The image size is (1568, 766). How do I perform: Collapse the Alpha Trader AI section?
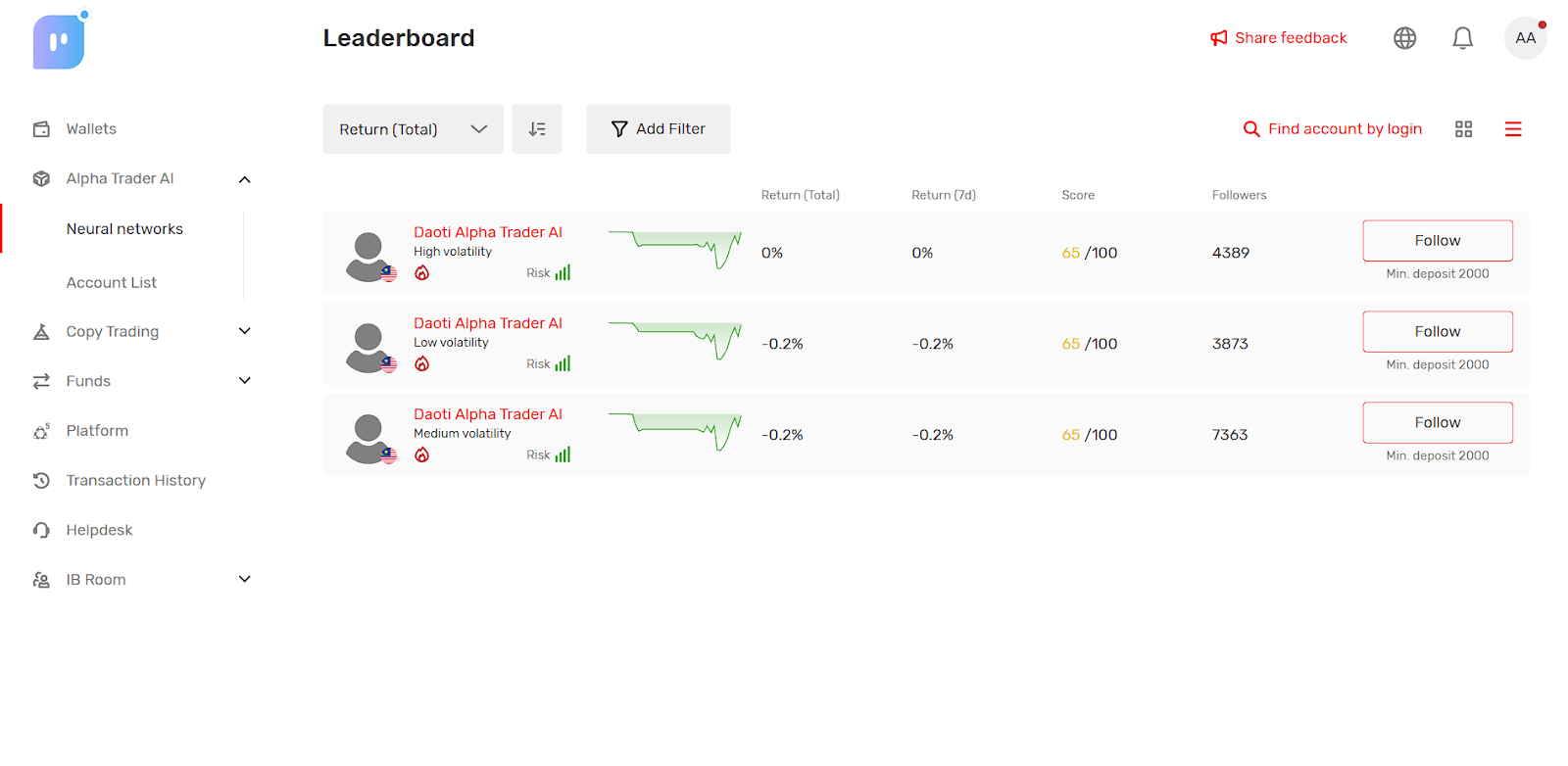pyautogui.click(x=245, y=179)
